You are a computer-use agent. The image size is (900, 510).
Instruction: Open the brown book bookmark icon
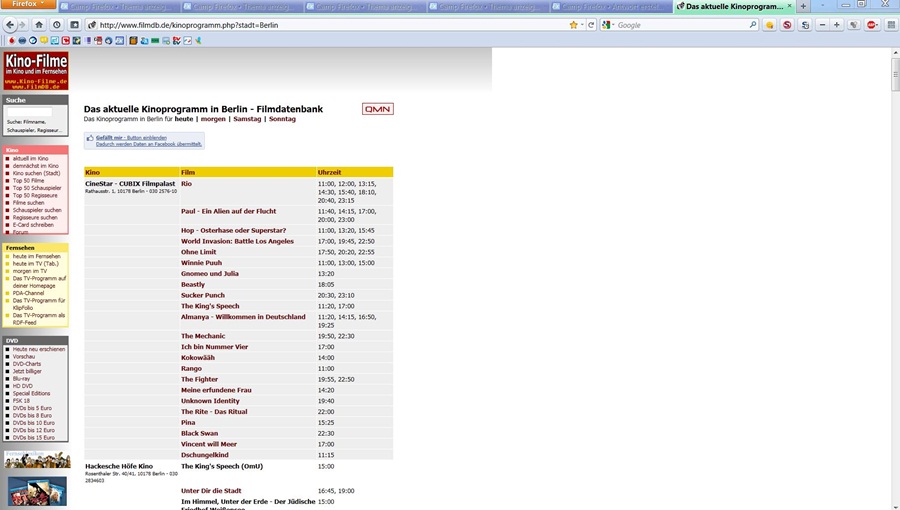pos(133,41)
